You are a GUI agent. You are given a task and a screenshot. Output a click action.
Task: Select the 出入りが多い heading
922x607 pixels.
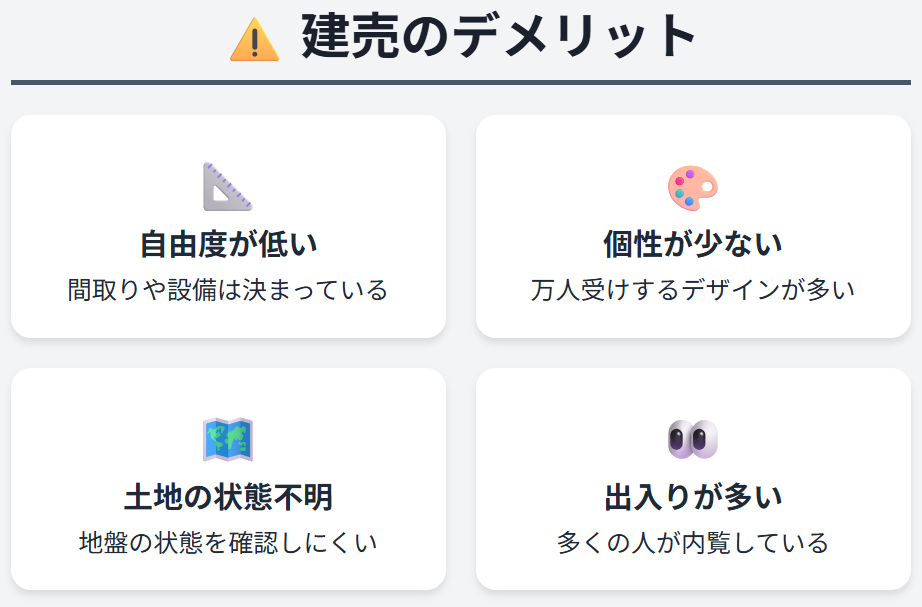[x=693, y=496]
